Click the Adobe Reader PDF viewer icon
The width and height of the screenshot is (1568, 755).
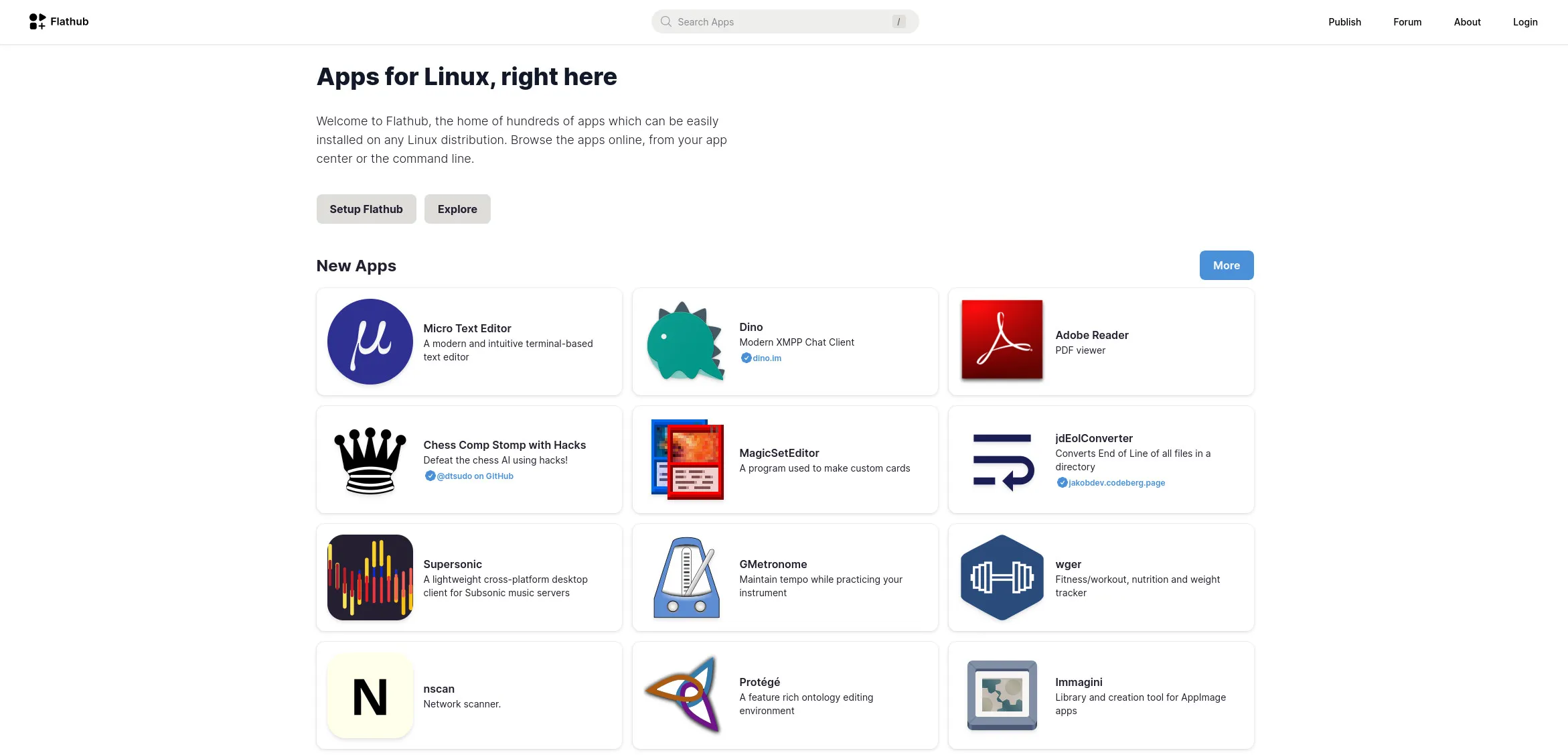(x=1001, y=340)
